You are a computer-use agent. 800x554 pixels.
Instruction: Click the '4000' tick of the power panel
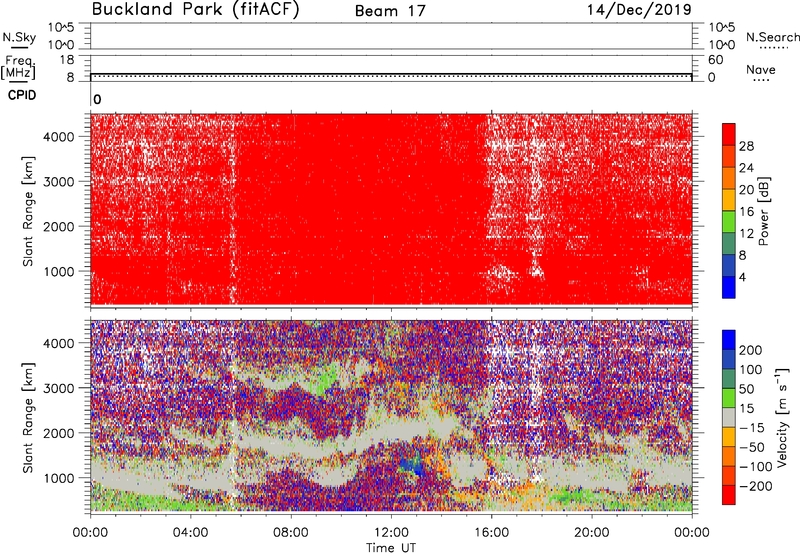coord(59,137)
